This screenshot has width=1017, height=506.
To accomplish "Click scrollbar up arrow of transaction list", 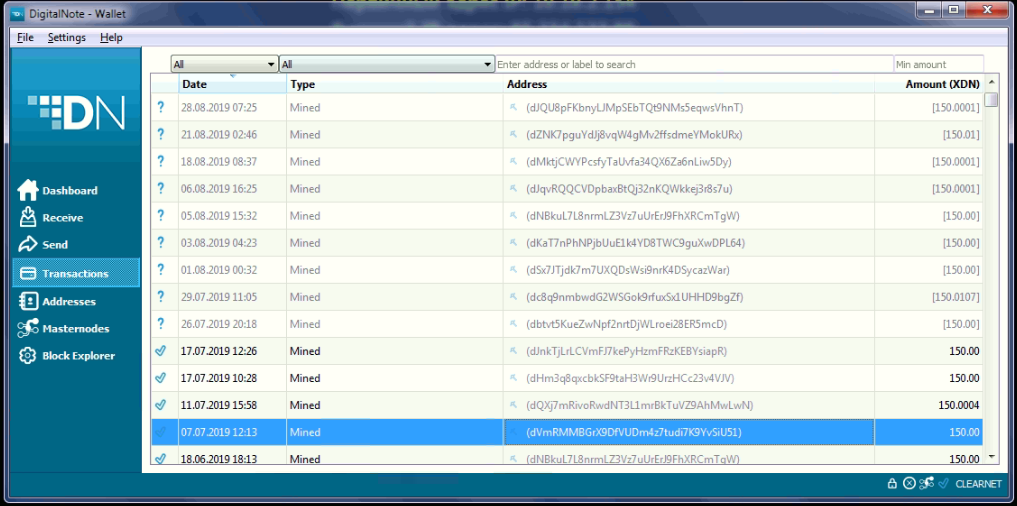I will pos(991,83).
